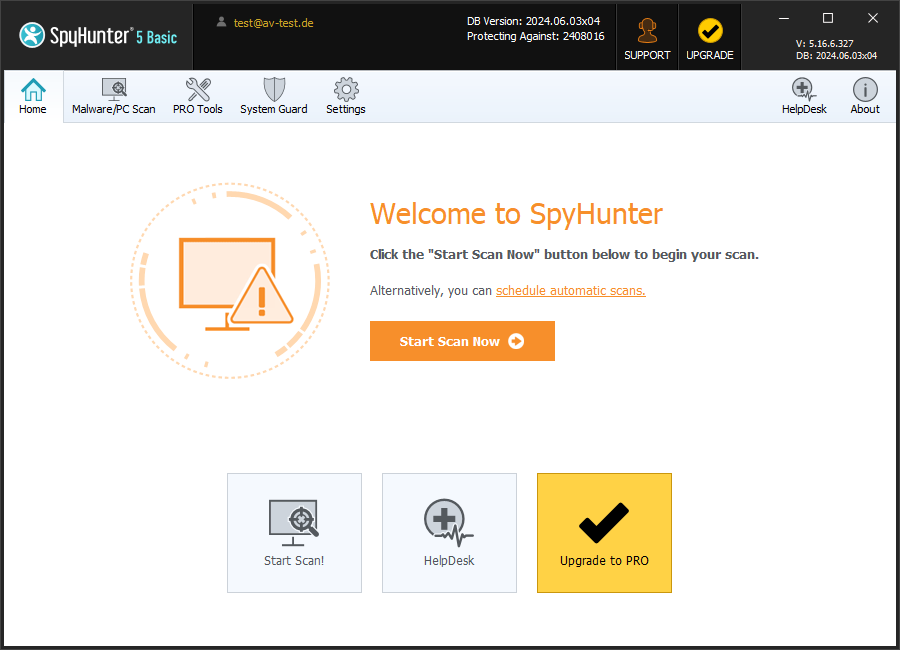Select the yellow Upgrade to PRO tile
Viewport: 900px width, 650px height.
point(604,533)
